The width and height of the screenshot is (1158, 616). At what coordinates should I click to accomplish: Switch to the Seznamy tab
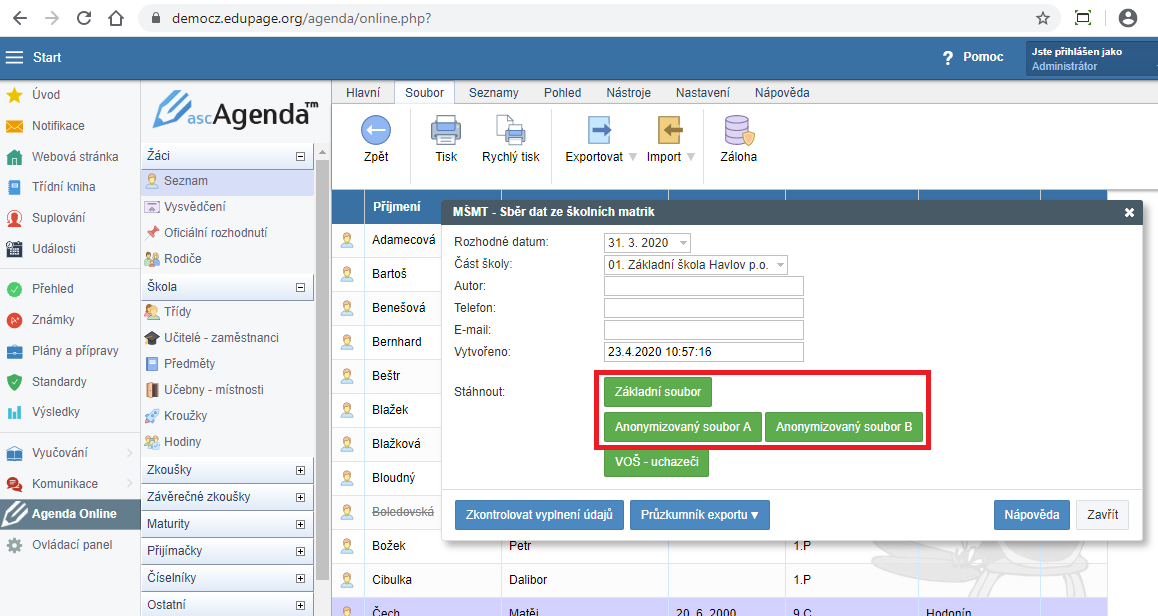point(493,92)
